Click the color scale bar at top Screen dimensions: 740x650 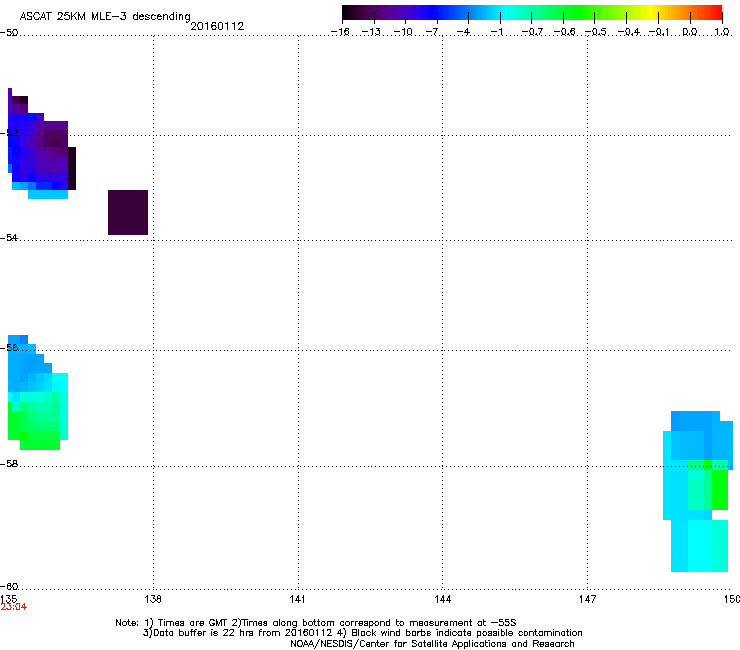(532, 13)
